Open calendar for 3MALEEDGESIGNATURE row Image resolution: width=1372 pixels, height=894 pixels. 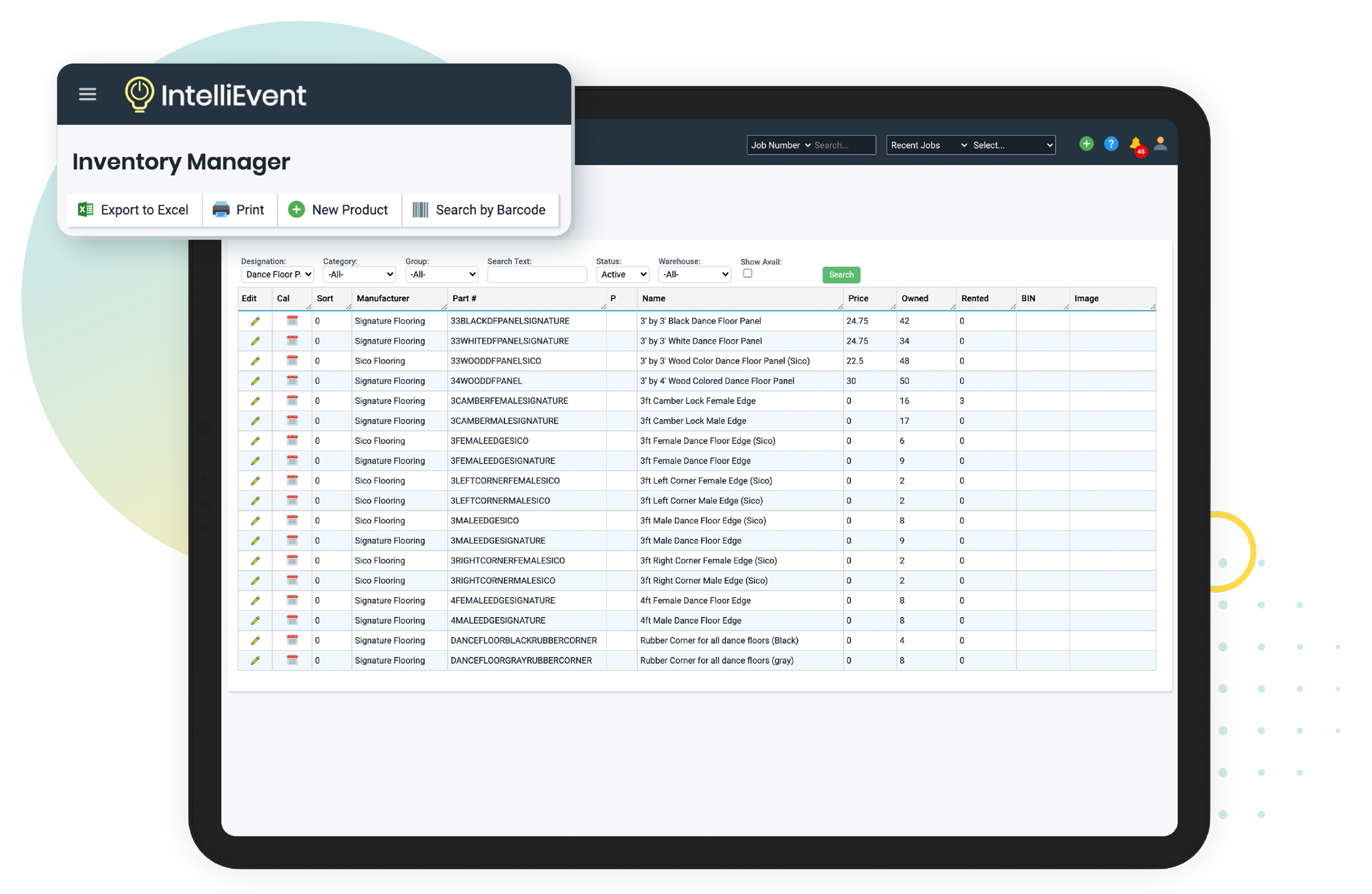click(292, 540)
